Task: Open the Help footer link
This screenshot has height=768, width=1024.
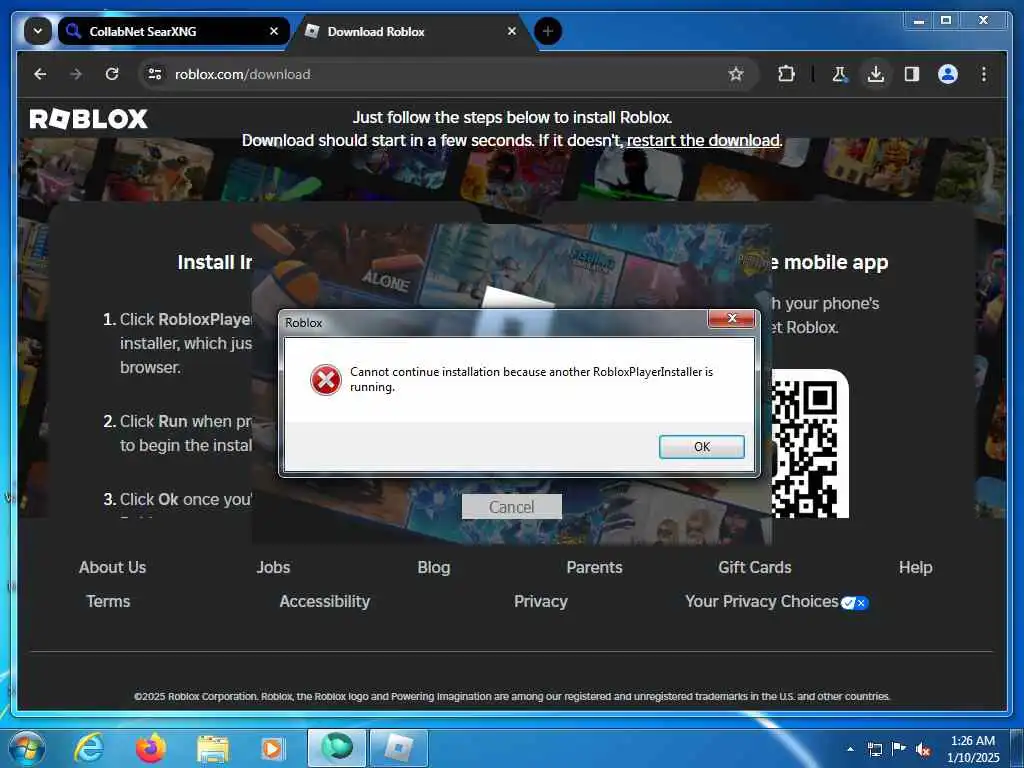Action: [x=916, y=568]
